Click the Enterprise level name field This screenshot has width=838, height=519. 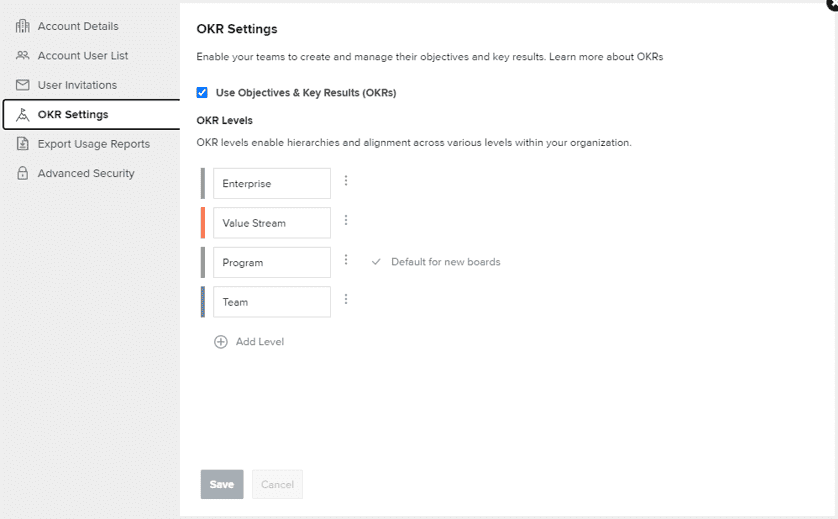[272, 183]
